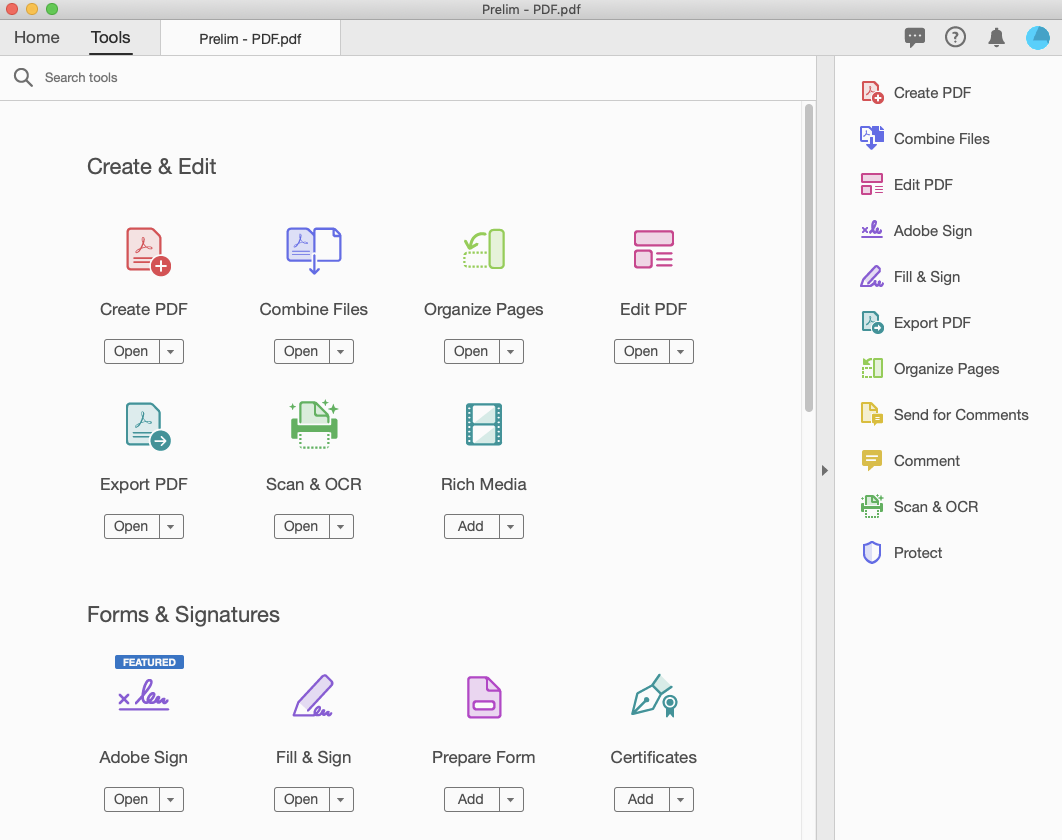Click the Combine Files tool icon in main grid
Screen dimensions: 1062x840
coord(314,251)
